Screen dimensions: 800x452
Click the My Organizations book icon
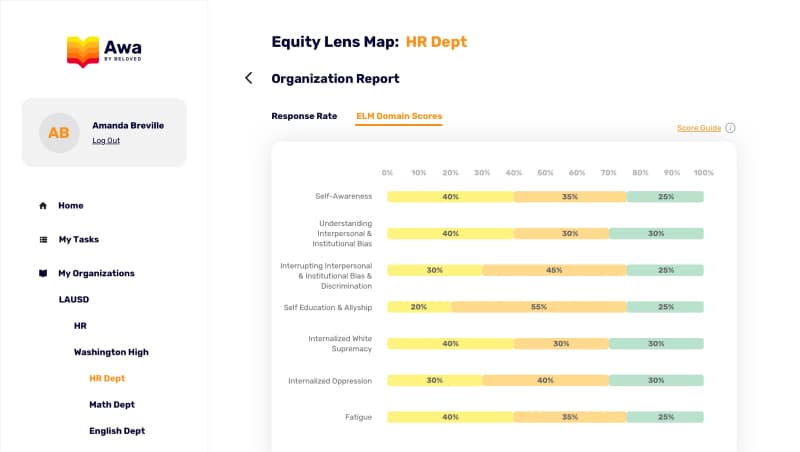point(43,273)
